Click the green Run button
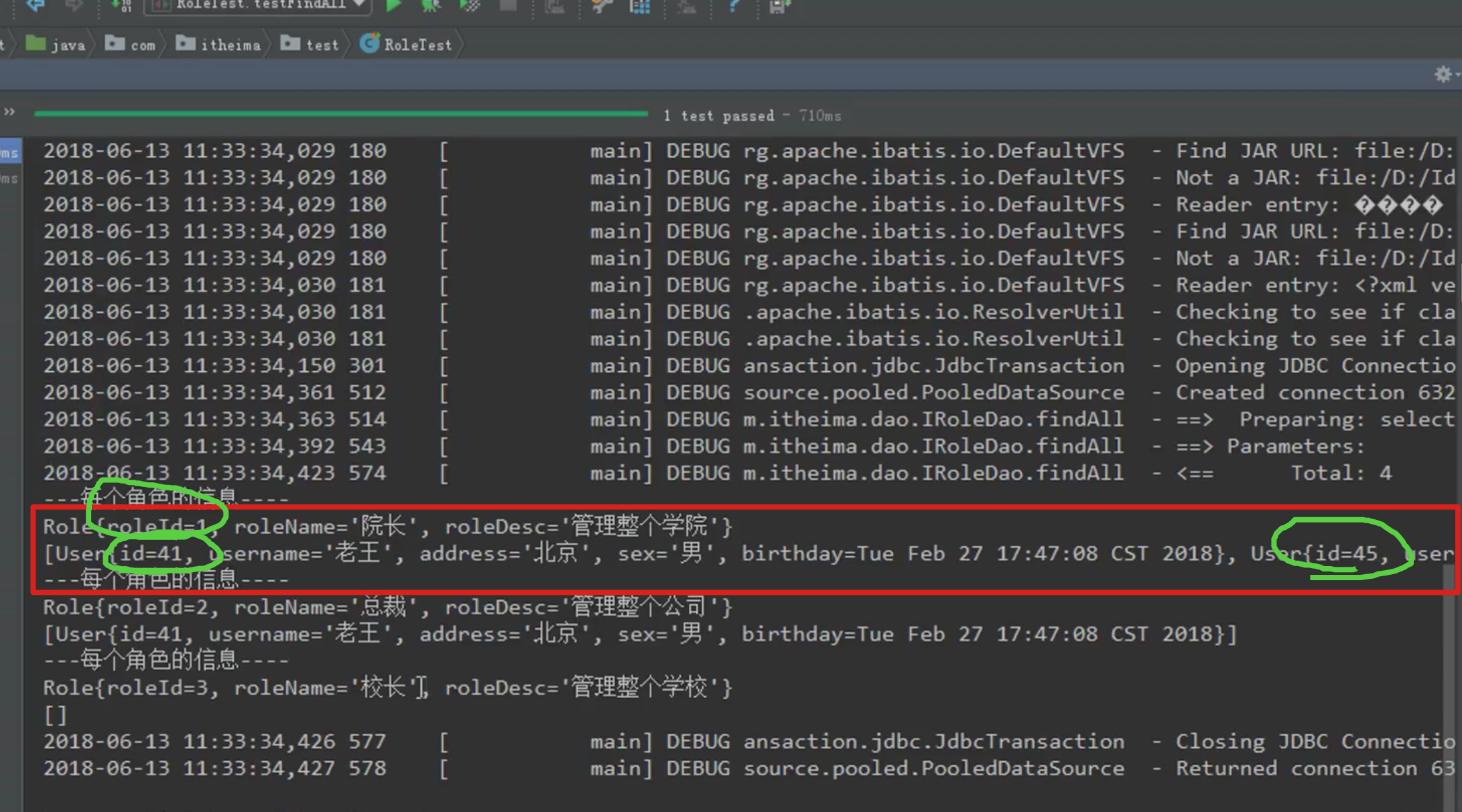 (x=393, y=6)
